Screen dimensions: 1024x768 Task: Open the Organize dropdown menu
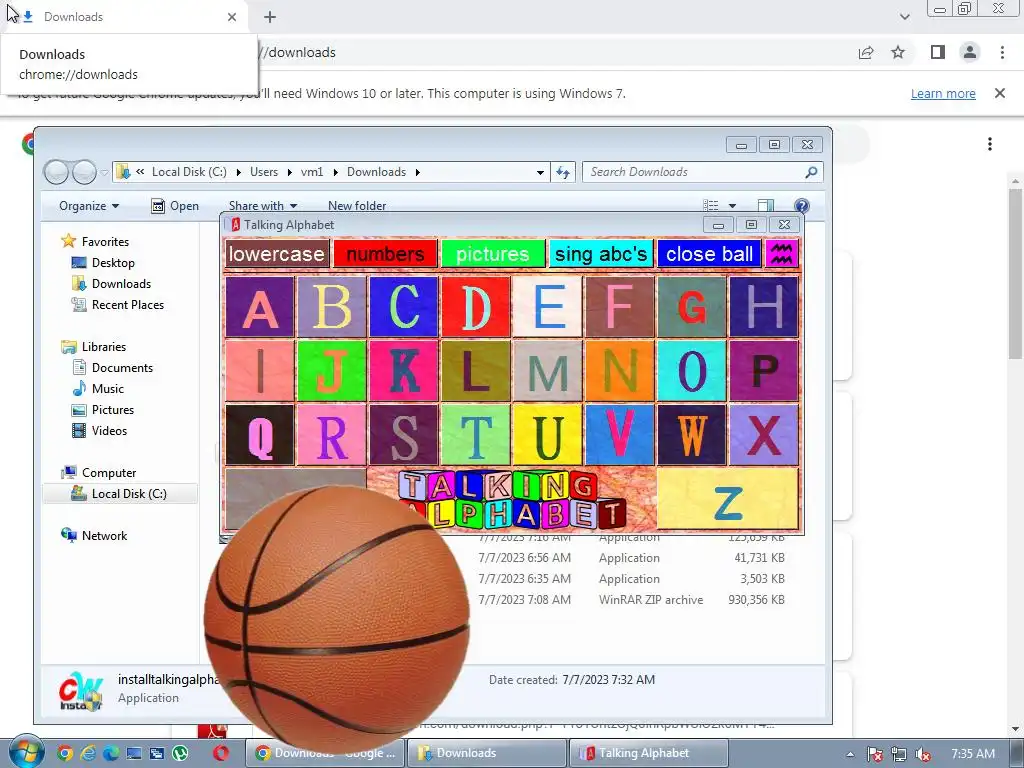pos(89,206)
